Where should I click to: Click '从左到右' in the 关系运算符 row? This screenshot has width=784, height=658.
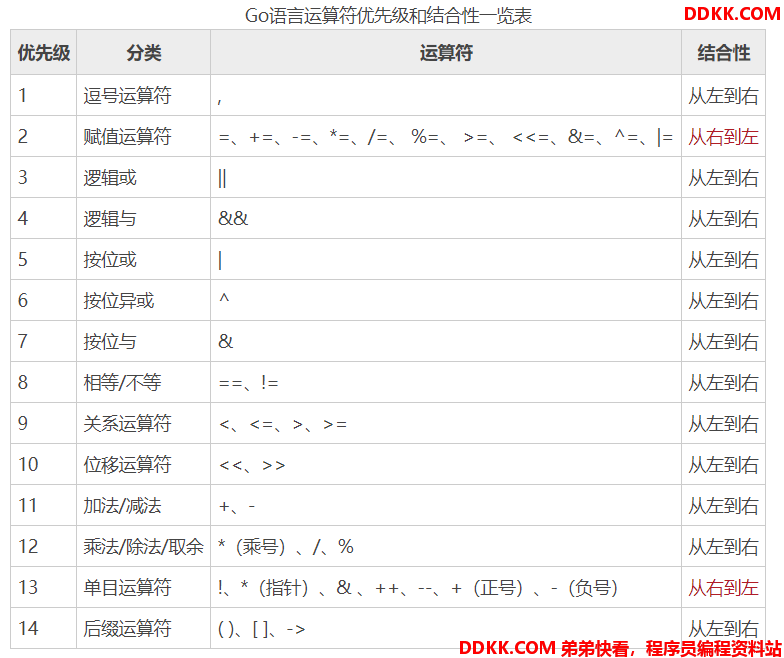click(x=723, y=424)
